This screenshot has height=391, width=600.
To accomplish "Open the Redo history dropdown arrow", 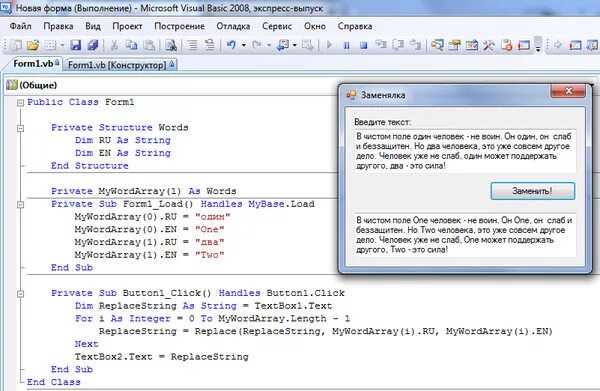I will click(269, 45).
